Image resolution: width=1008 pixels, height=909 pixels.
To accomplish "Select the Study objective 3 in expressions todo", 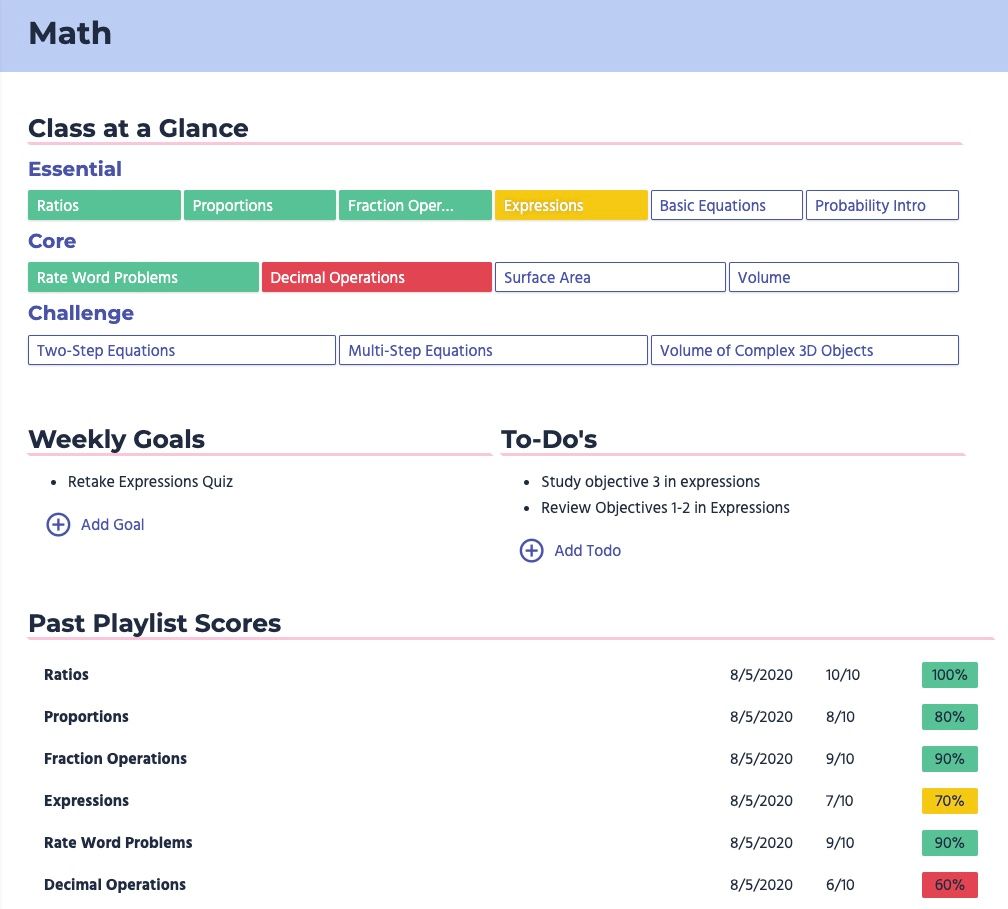I will (651, 482).
